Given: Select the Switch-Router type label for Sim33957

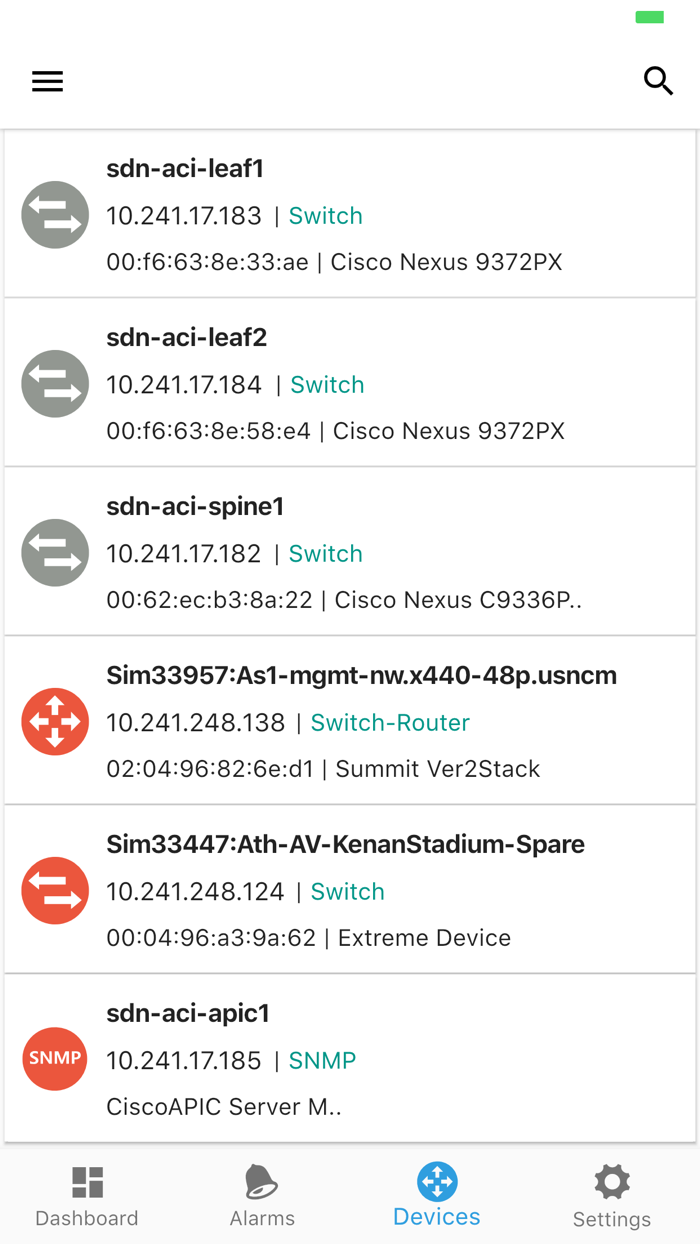Looking at the screenshot, I should click(x=390, y=723).
